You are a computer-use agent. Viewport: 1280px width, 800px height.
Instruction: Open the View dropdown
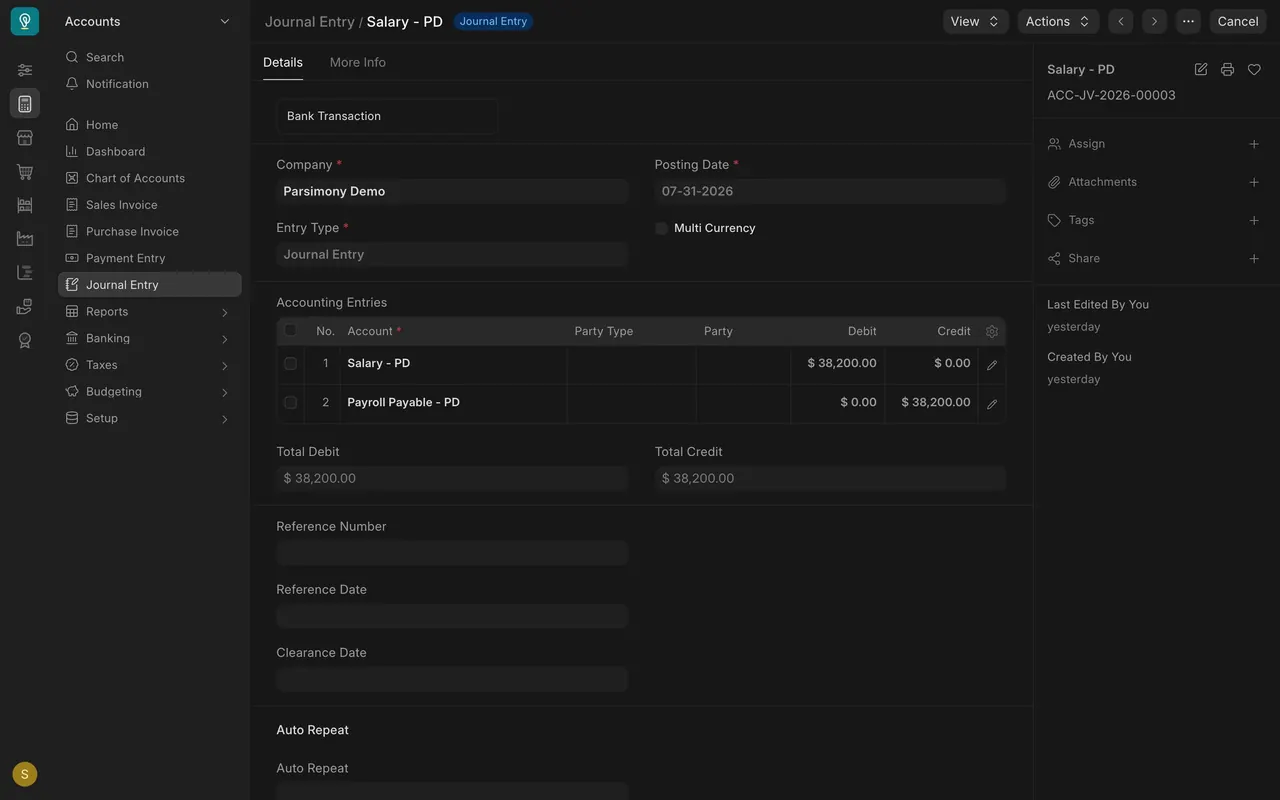click(975, 21)
